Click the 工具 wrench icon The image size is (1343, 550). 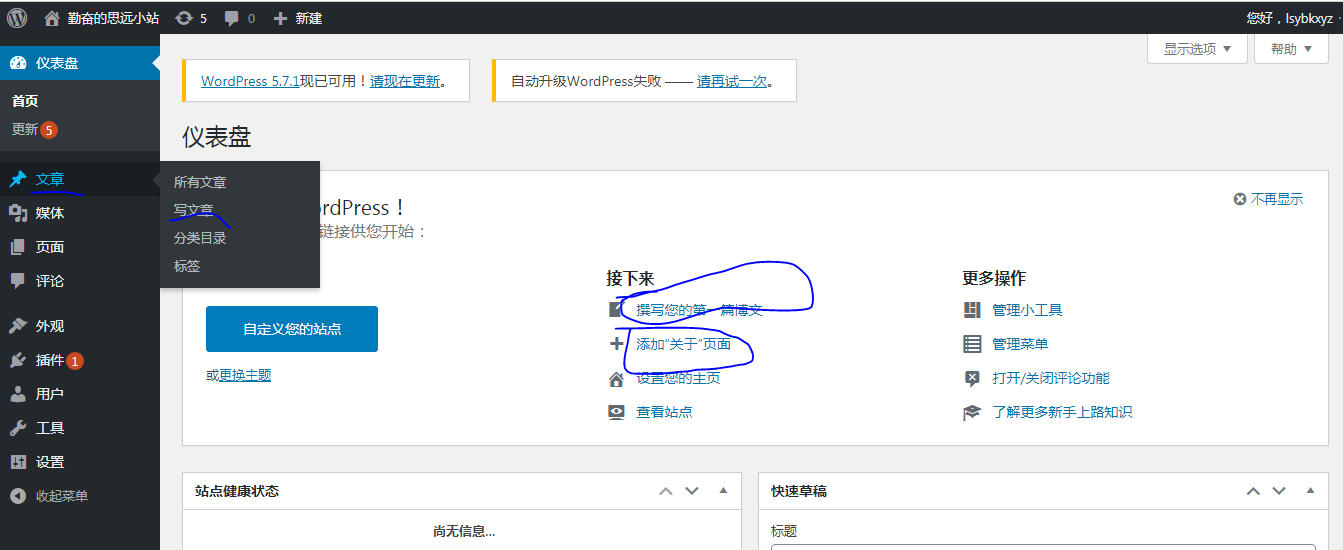pos(18,428)
